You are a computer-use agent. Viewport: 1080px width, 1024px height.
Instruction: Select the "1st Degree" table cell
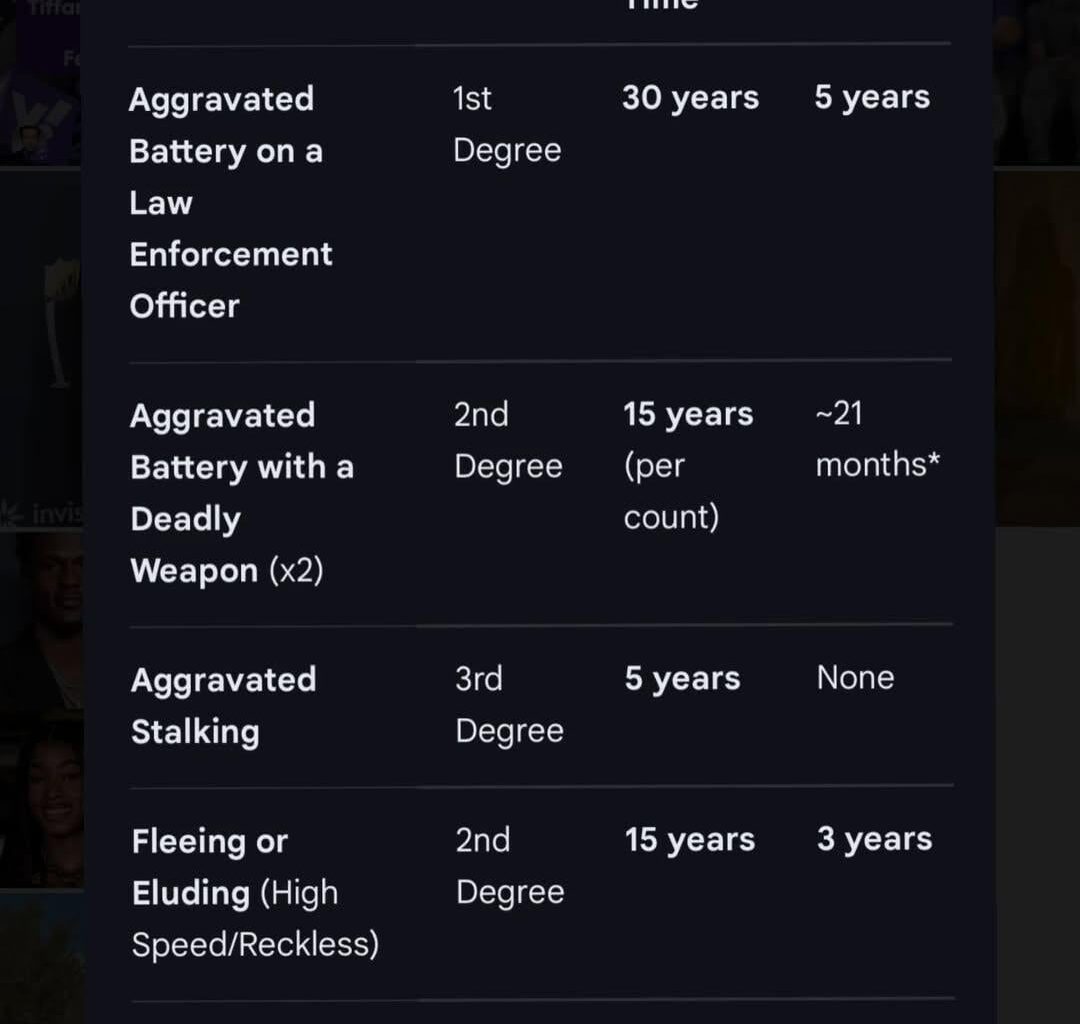(x=506, y=124)
